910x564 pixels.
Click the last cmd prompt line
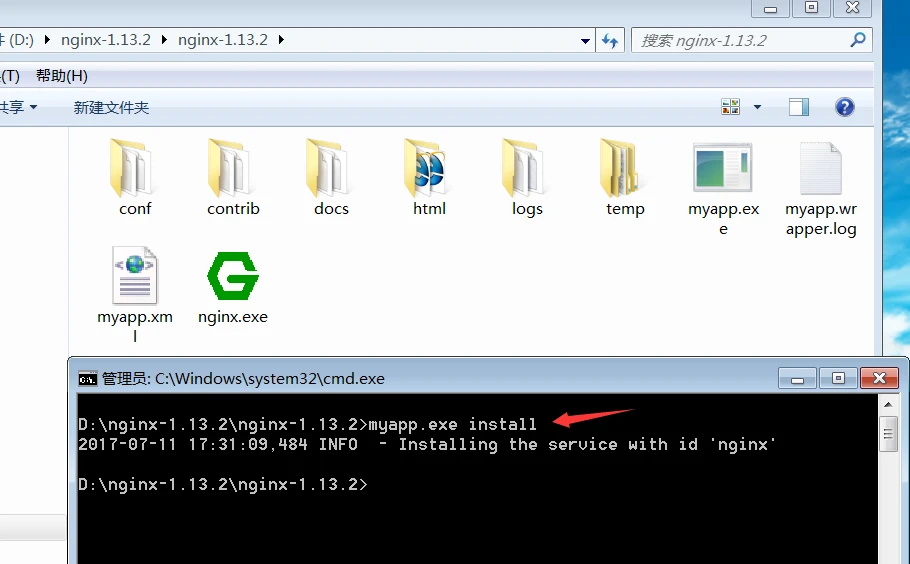223,485
